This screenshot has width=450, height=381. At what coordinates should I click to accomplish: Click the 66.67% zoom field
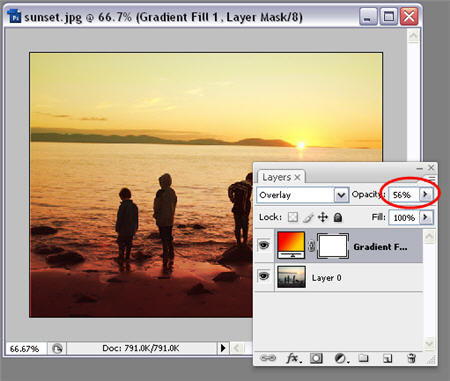click(26, 349)
